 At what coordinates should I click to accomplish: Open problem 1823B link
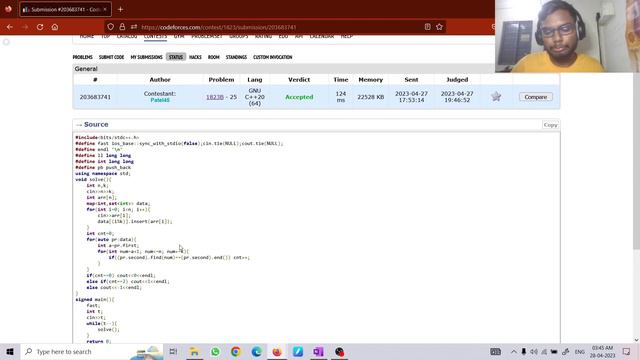click(215, 97)
